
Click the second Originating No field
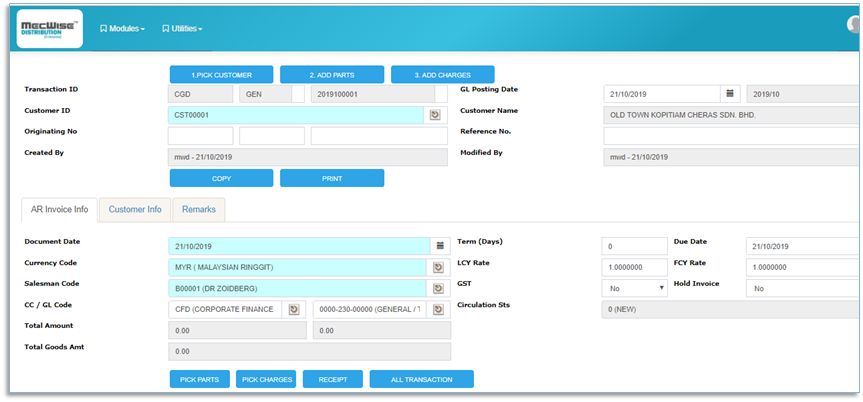coord(272,136)
